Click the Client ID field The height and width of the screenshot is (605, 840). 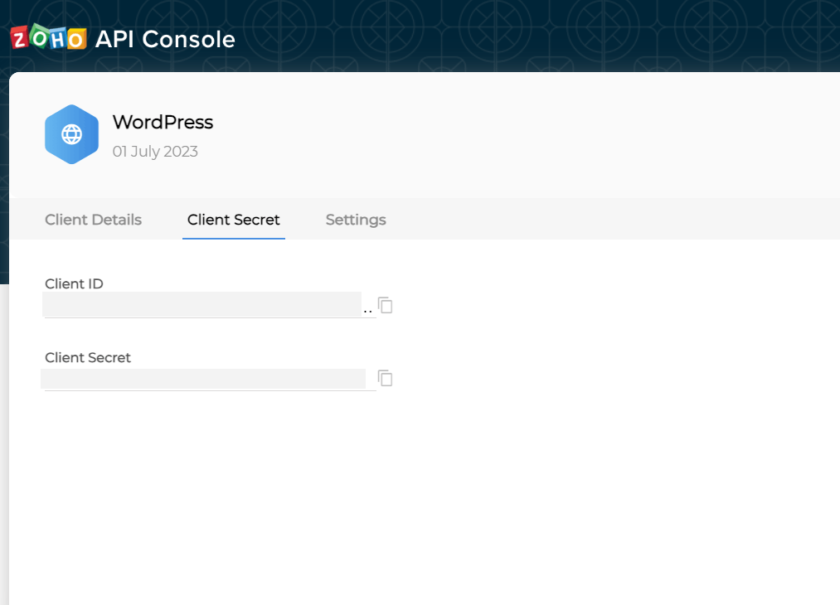point(210,305)
